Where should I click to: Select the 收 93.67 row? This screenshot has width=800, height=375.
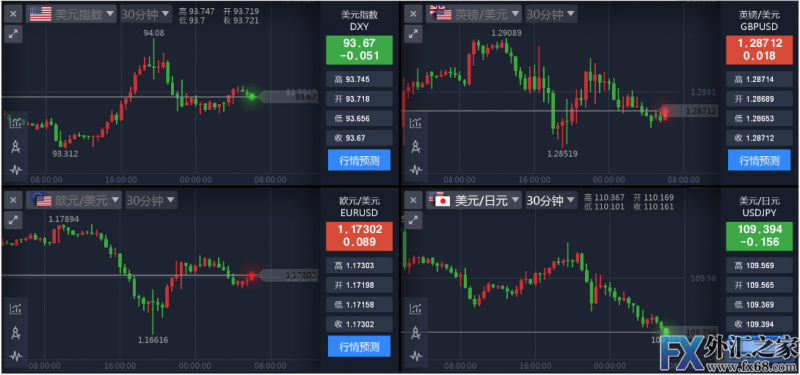click(x=359, y=138)
